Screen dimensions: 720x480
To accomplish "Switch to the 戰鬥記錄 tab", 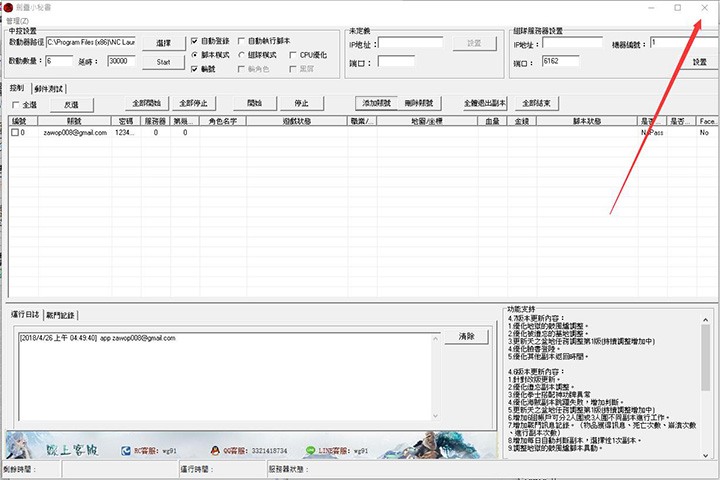I will 60,315.
